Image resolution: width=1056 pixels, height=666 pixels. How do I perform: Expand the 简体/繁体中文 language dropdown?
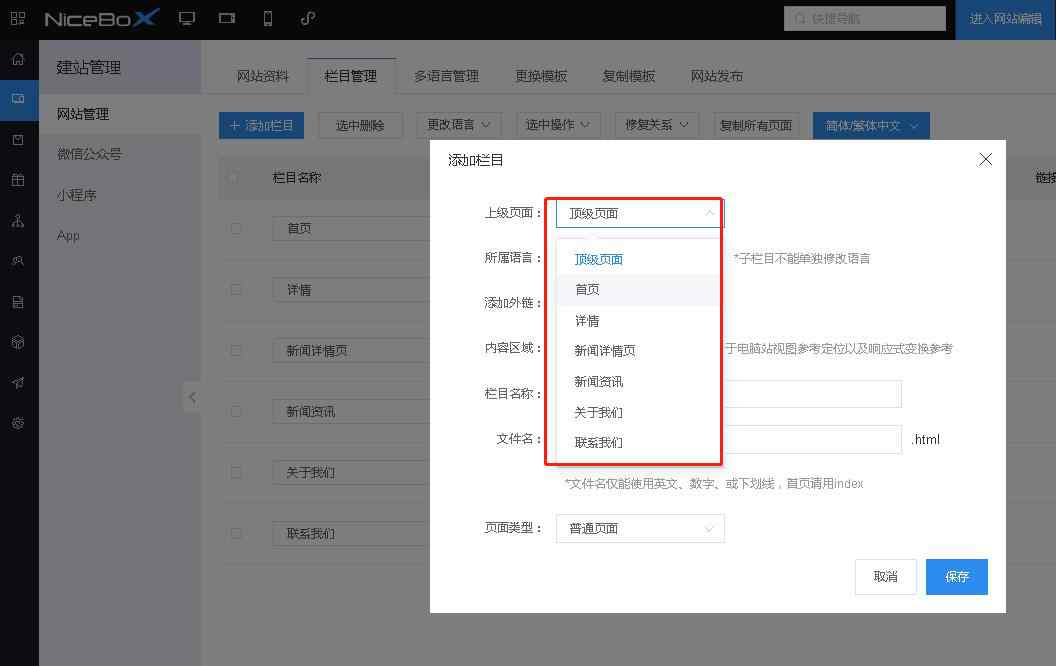pyautogui.click(x=871, y=125)
